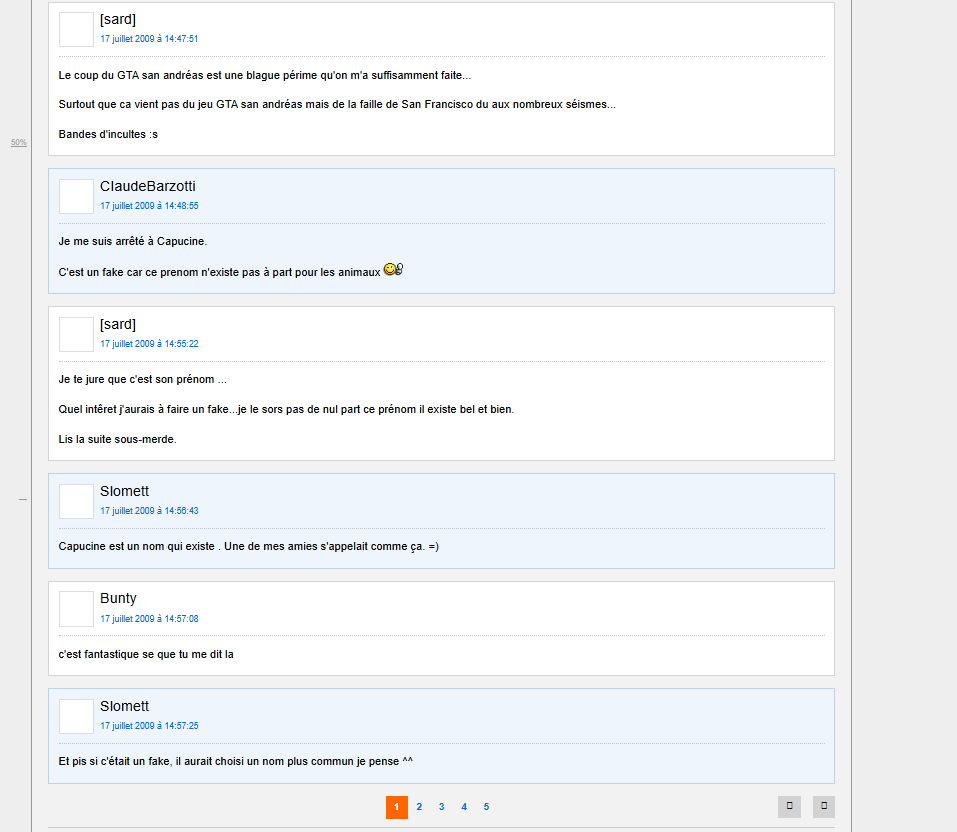Open the 17 juillet 2009 à 14:48:55 permalink
The width and height of the screenshot is (957, 832).
[x=150, y=206]
